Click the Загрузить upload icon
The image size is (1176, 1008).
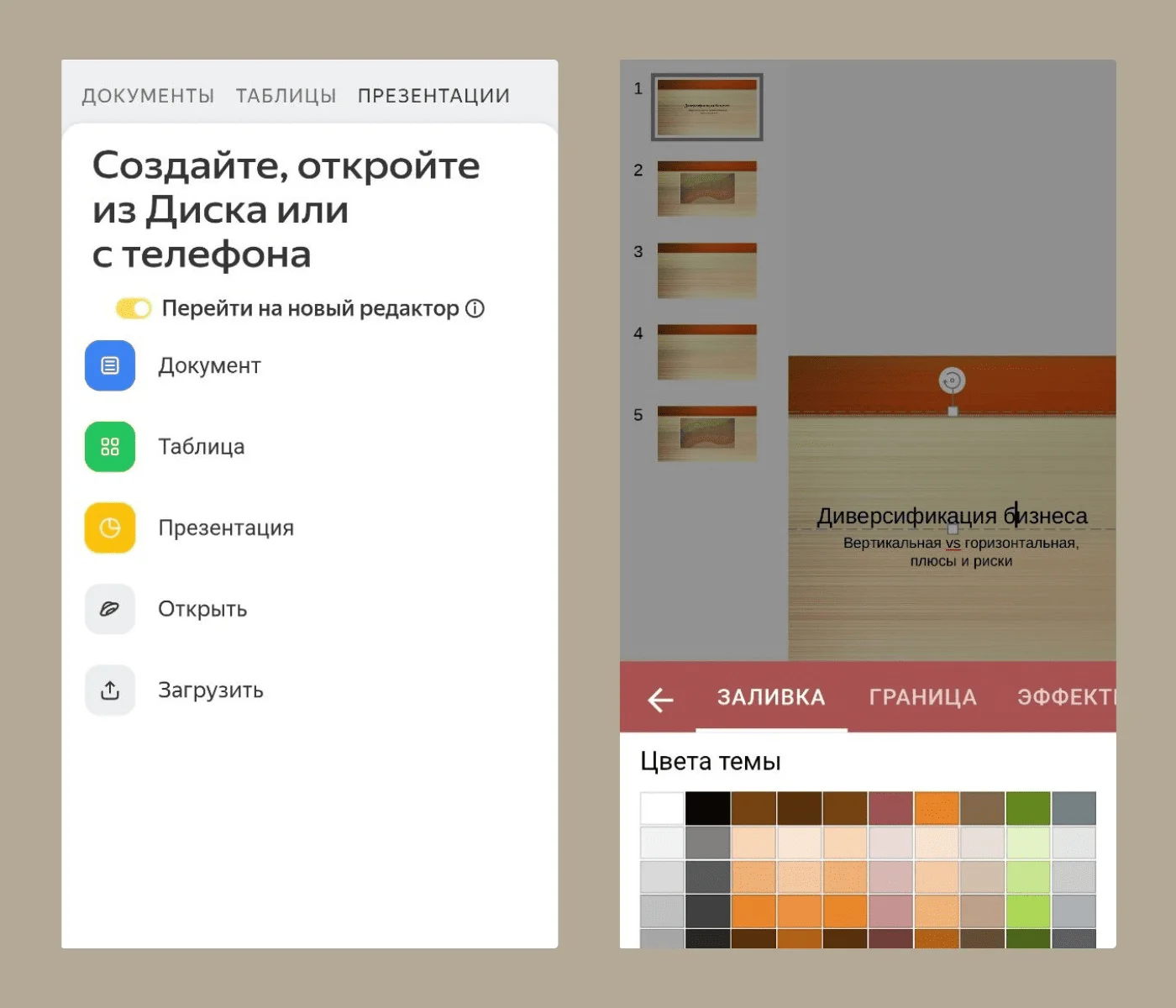point(110,690)
